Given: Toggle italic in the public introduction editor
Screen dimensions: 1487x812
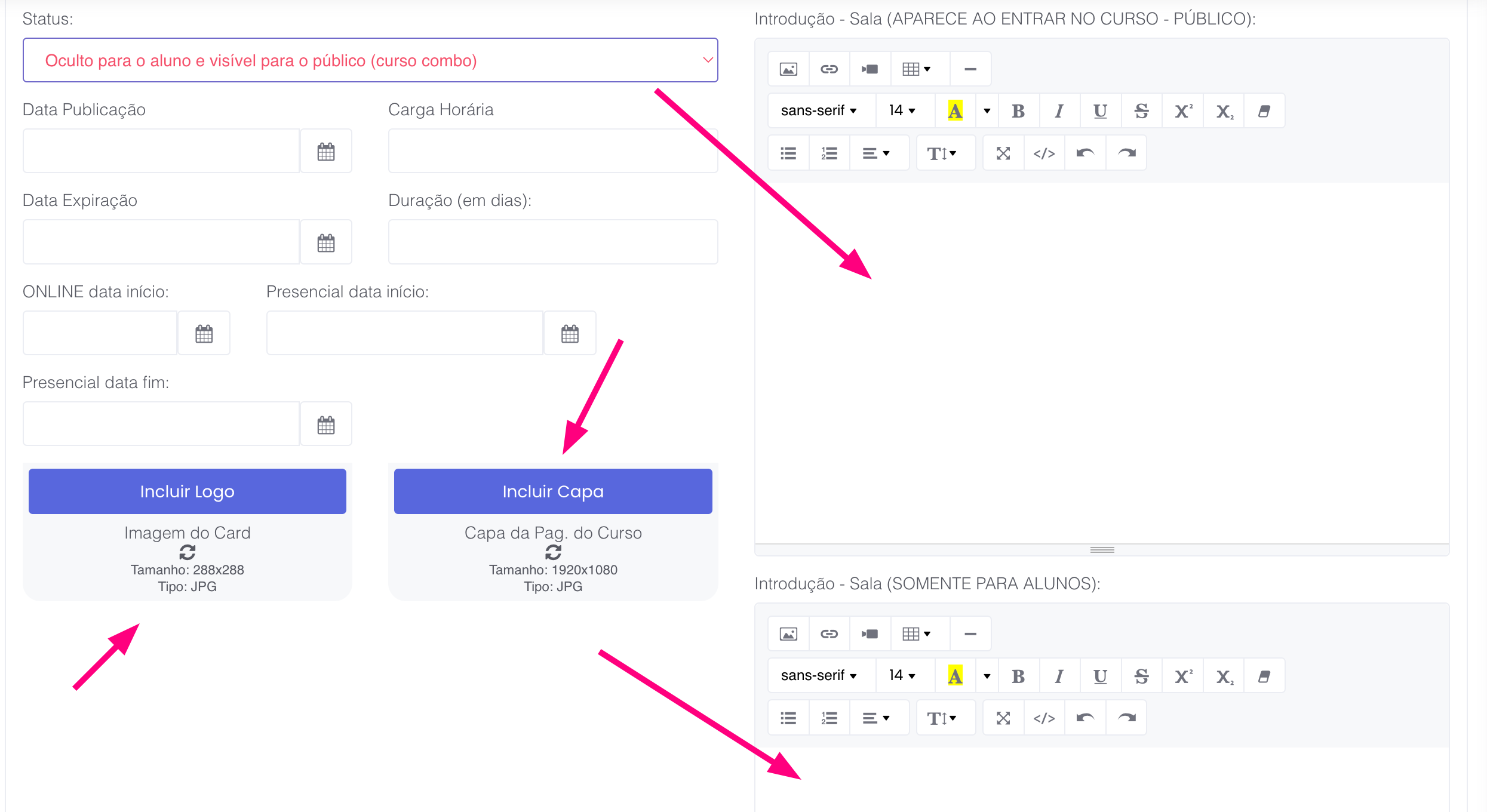Looking at the screenshot, I should click(1059, 111).
